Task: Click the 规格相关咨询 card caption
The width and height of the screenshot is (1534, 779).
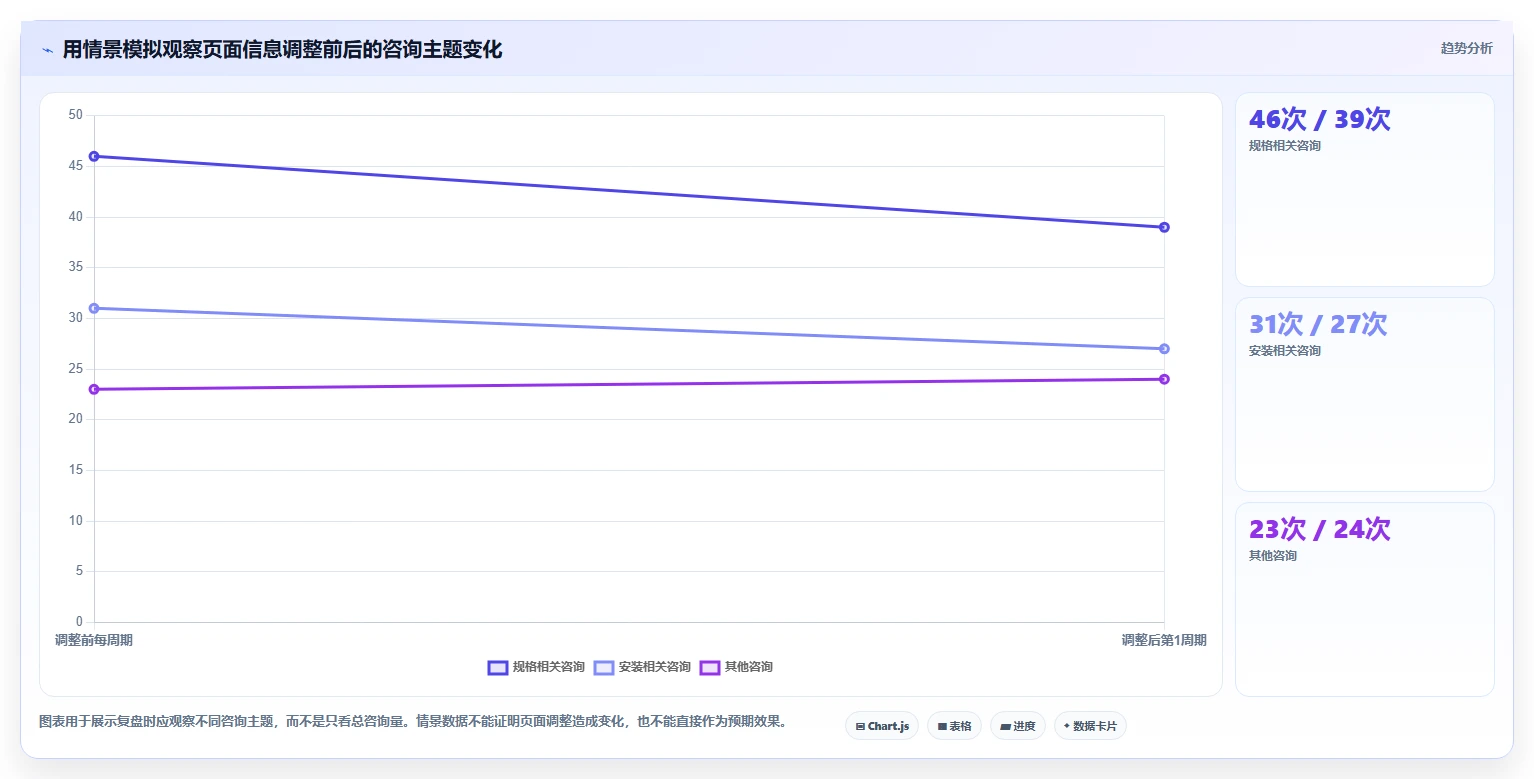Action: coord(1285,146)
